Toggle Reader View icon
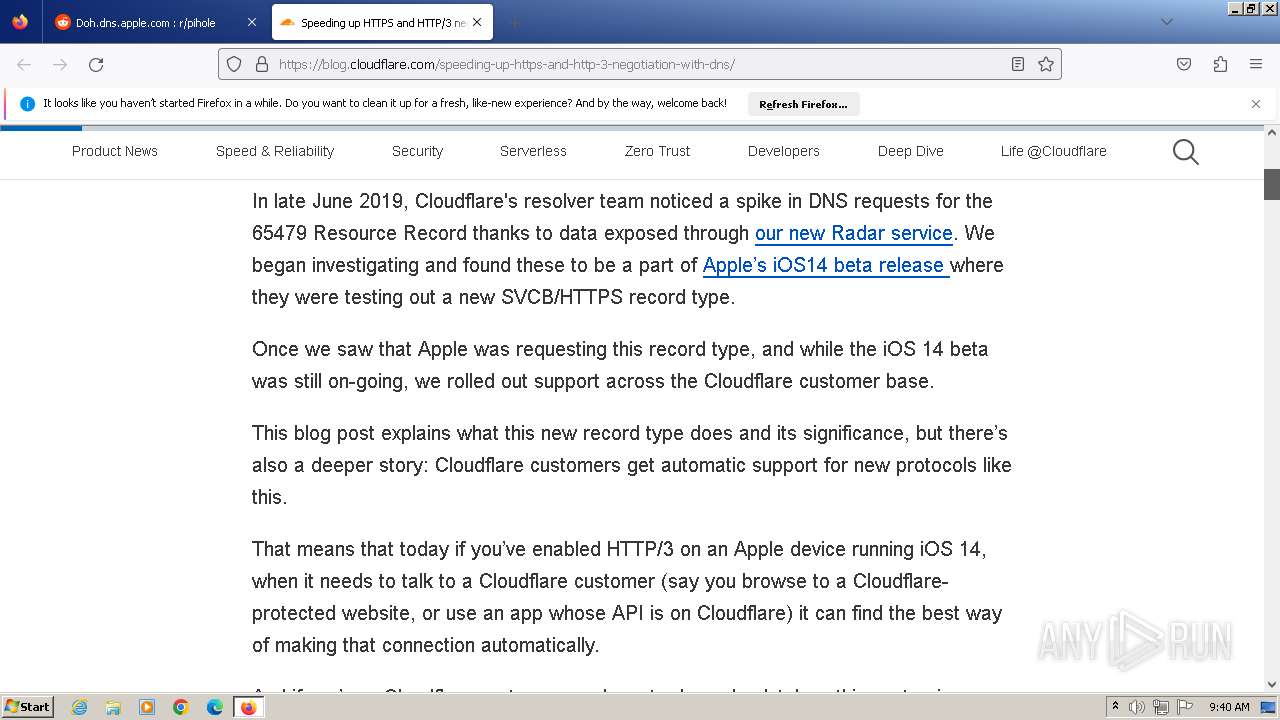 1018,64
